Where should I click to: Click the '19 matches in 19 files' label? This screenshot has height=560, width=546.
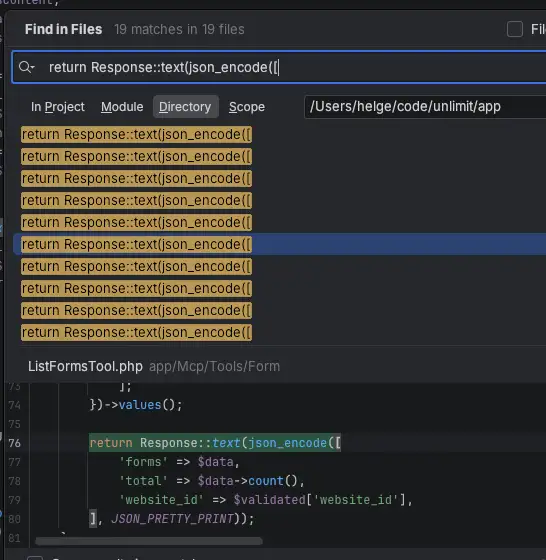179,29
